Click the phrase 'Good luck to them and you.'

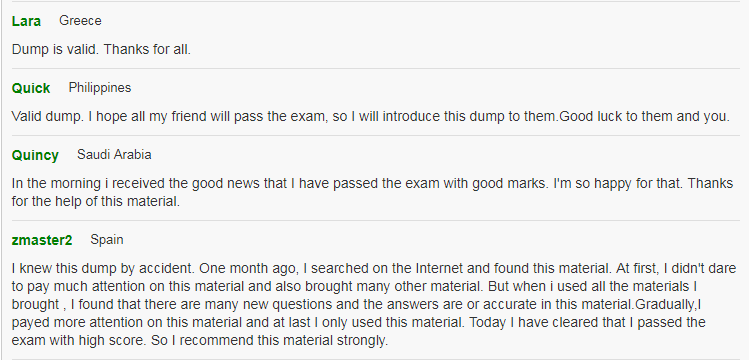(644, 116)
